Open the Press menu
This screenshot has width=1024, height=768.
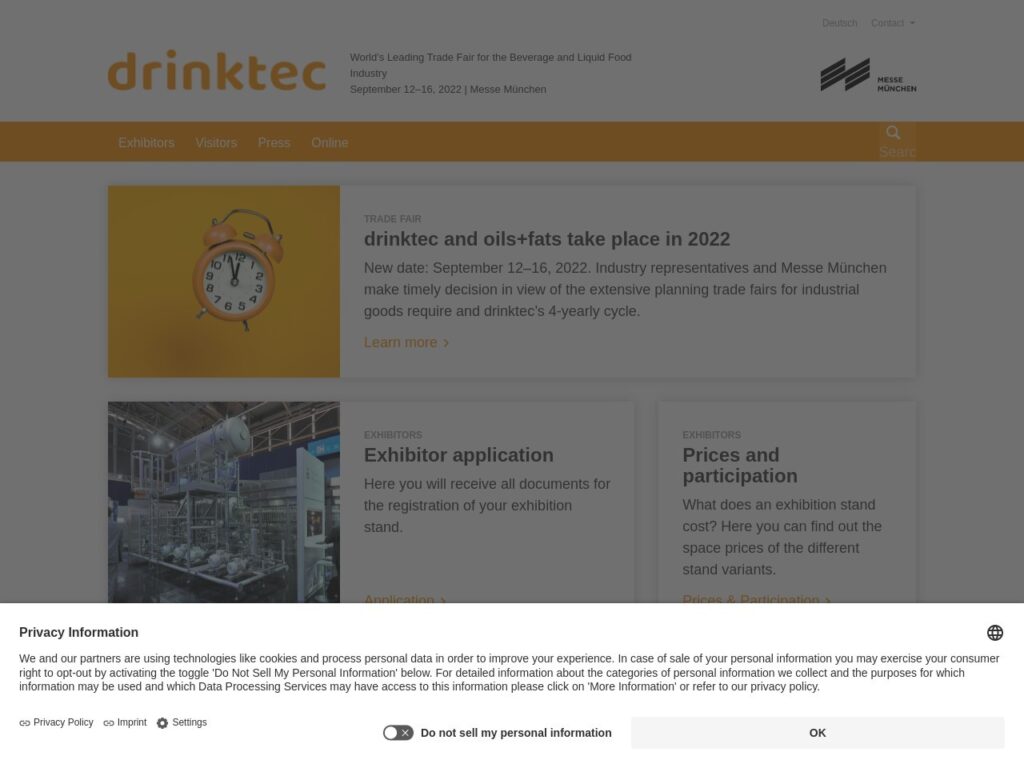pyautogui.click(x=274, y=142)
